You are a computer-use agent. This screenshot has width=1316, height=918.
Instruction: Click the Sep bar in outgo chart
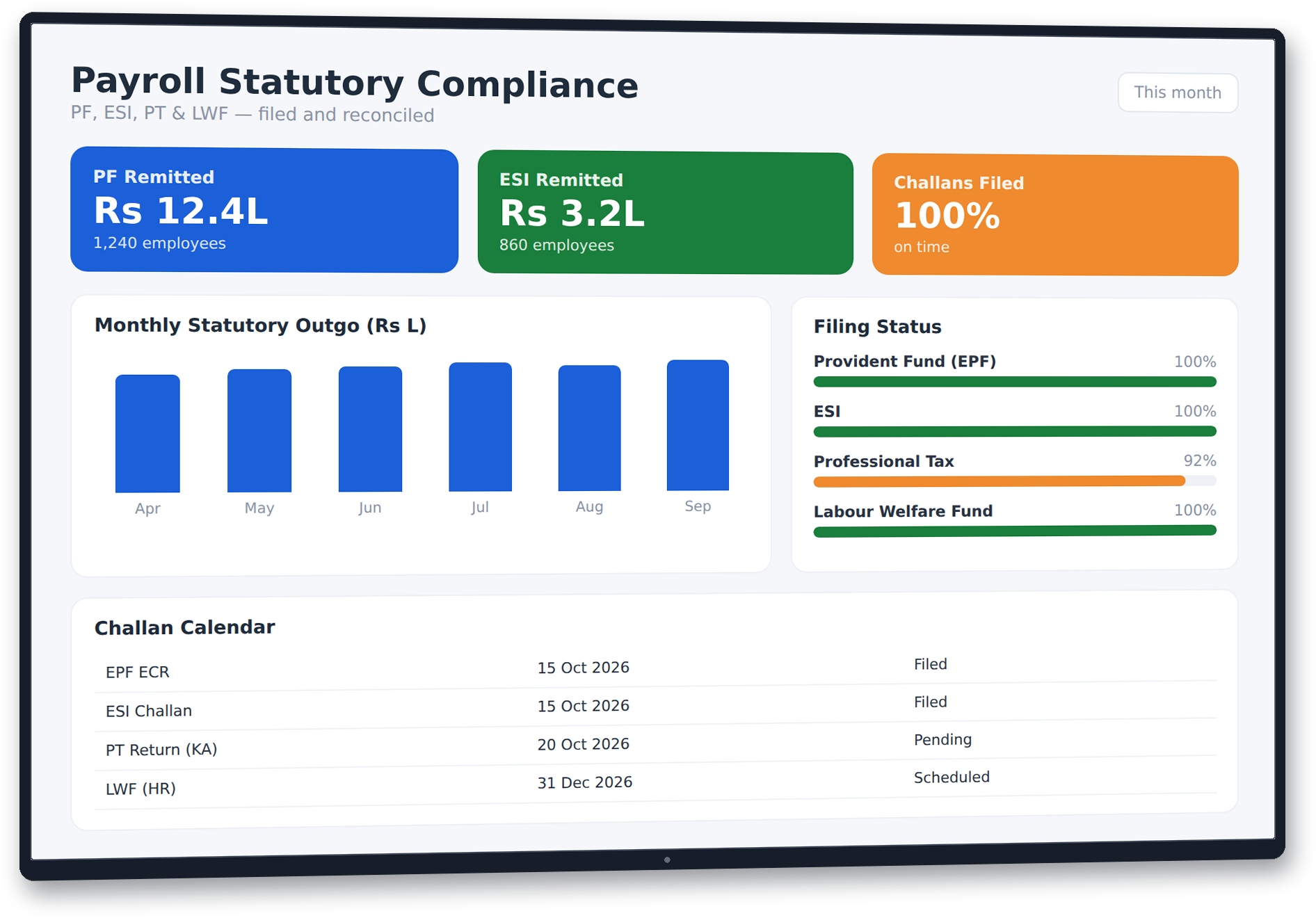pos(698,425)
